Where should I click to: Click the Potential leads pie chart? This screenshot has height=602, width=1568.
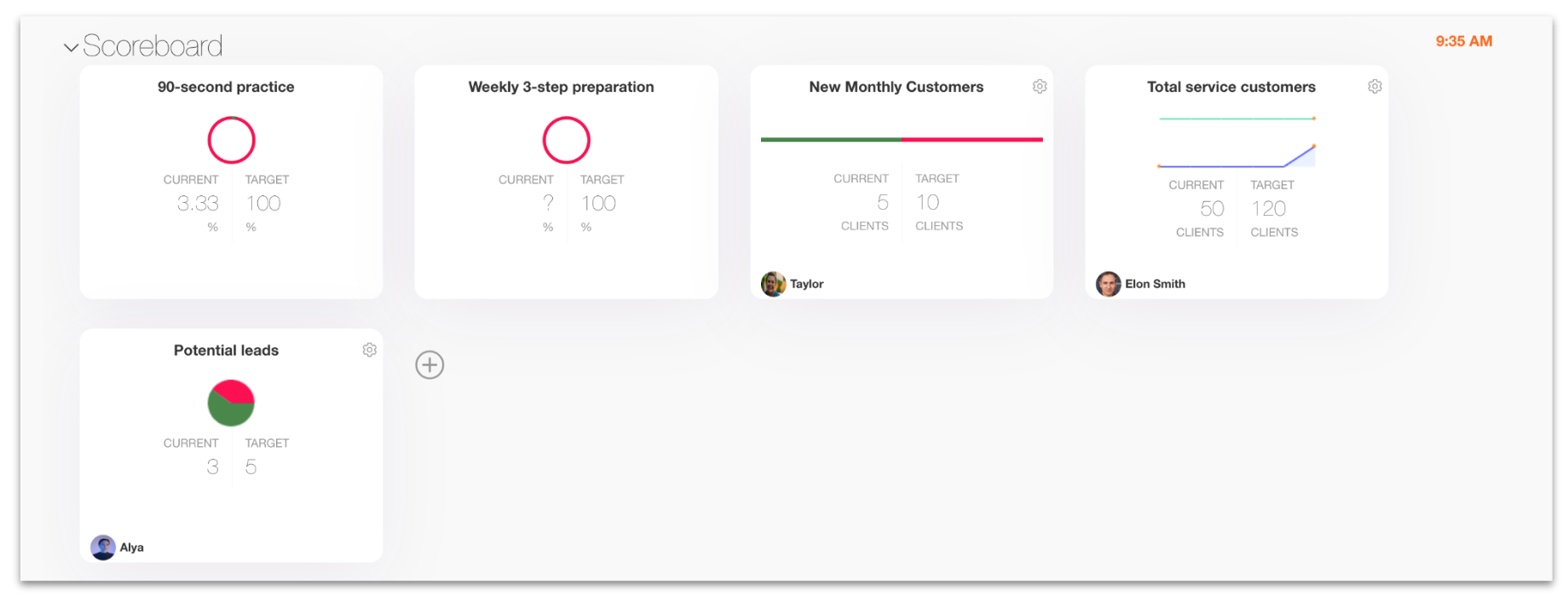click(231, 402)
